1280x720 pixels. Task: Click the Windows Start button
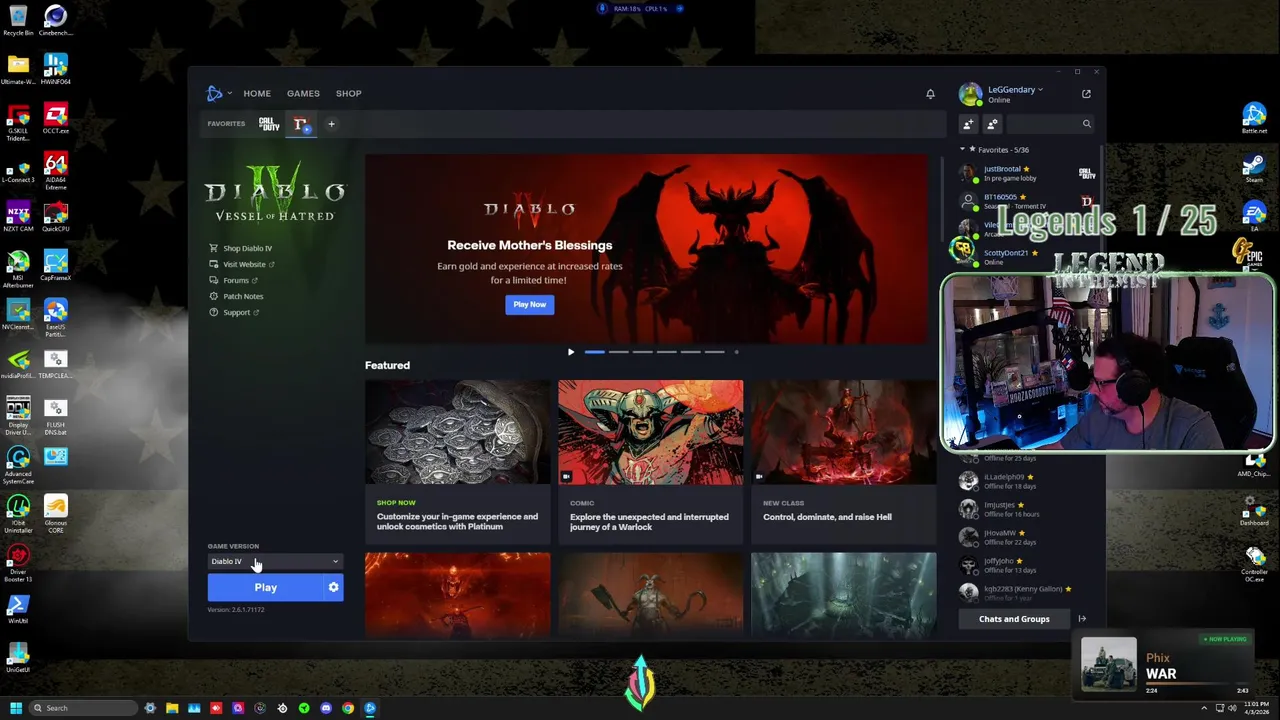(16, 708)
